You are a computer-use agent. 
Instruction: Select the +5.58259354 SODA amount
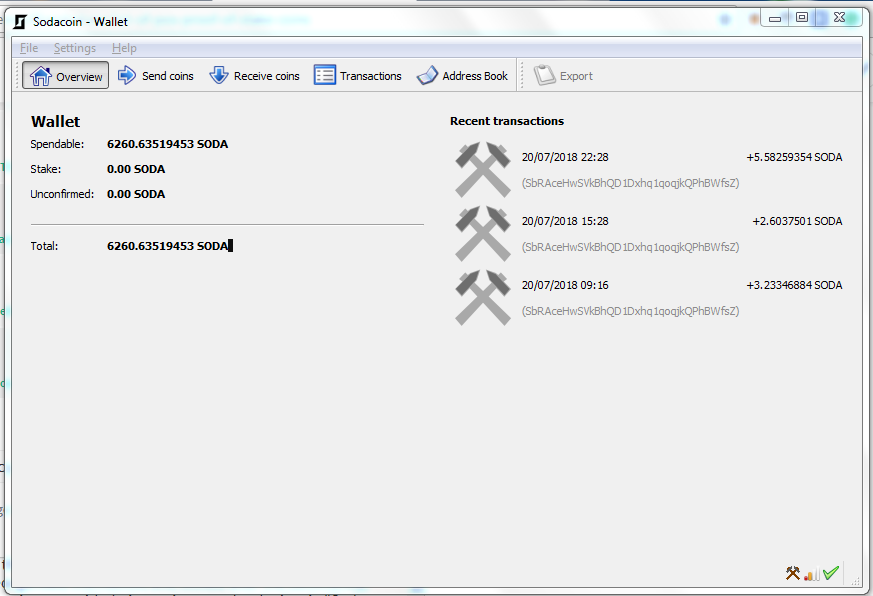coord(794,157)
